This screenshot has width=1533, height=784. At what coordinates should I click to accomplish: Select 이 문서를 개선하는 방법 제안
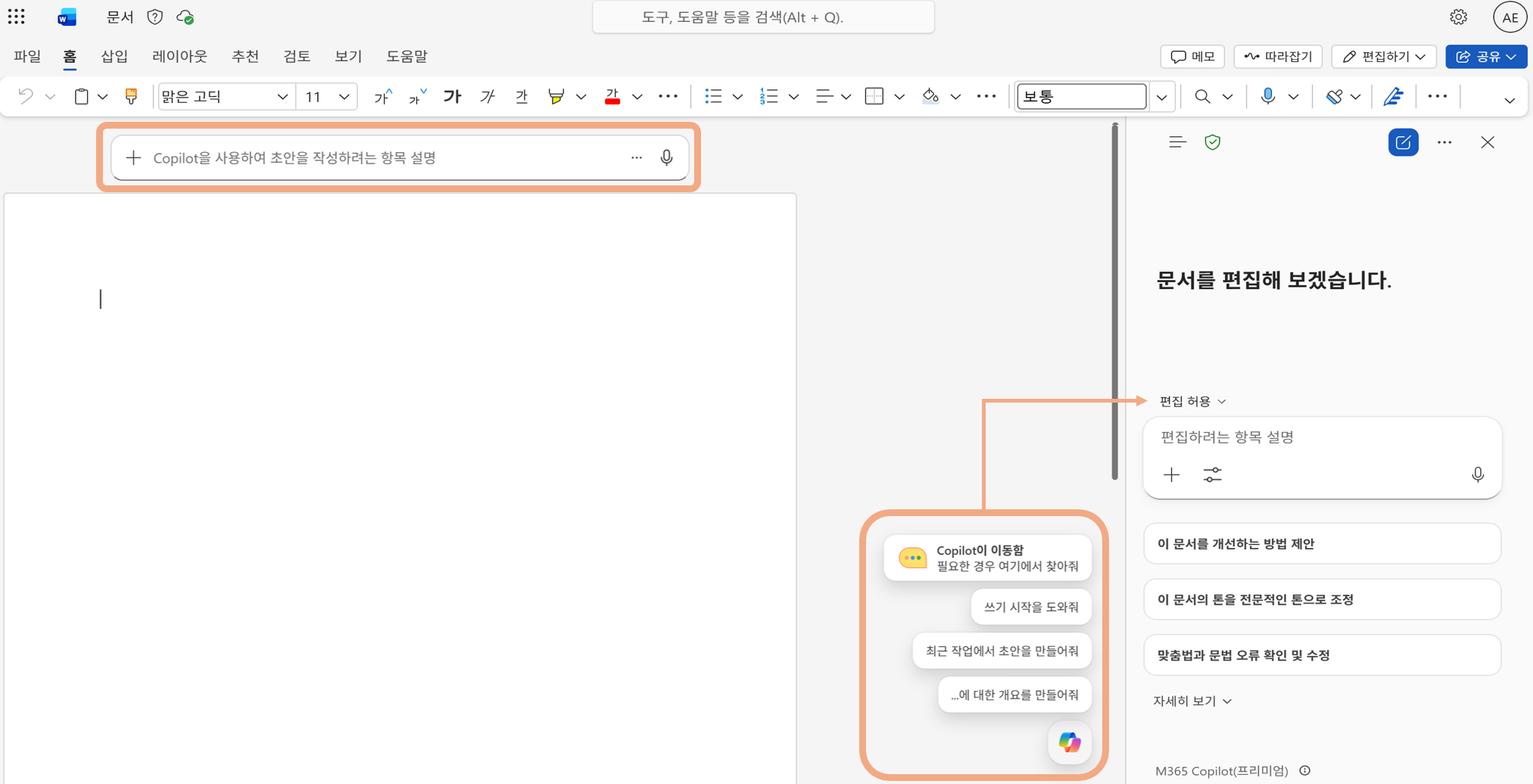tap(1322, 543)
